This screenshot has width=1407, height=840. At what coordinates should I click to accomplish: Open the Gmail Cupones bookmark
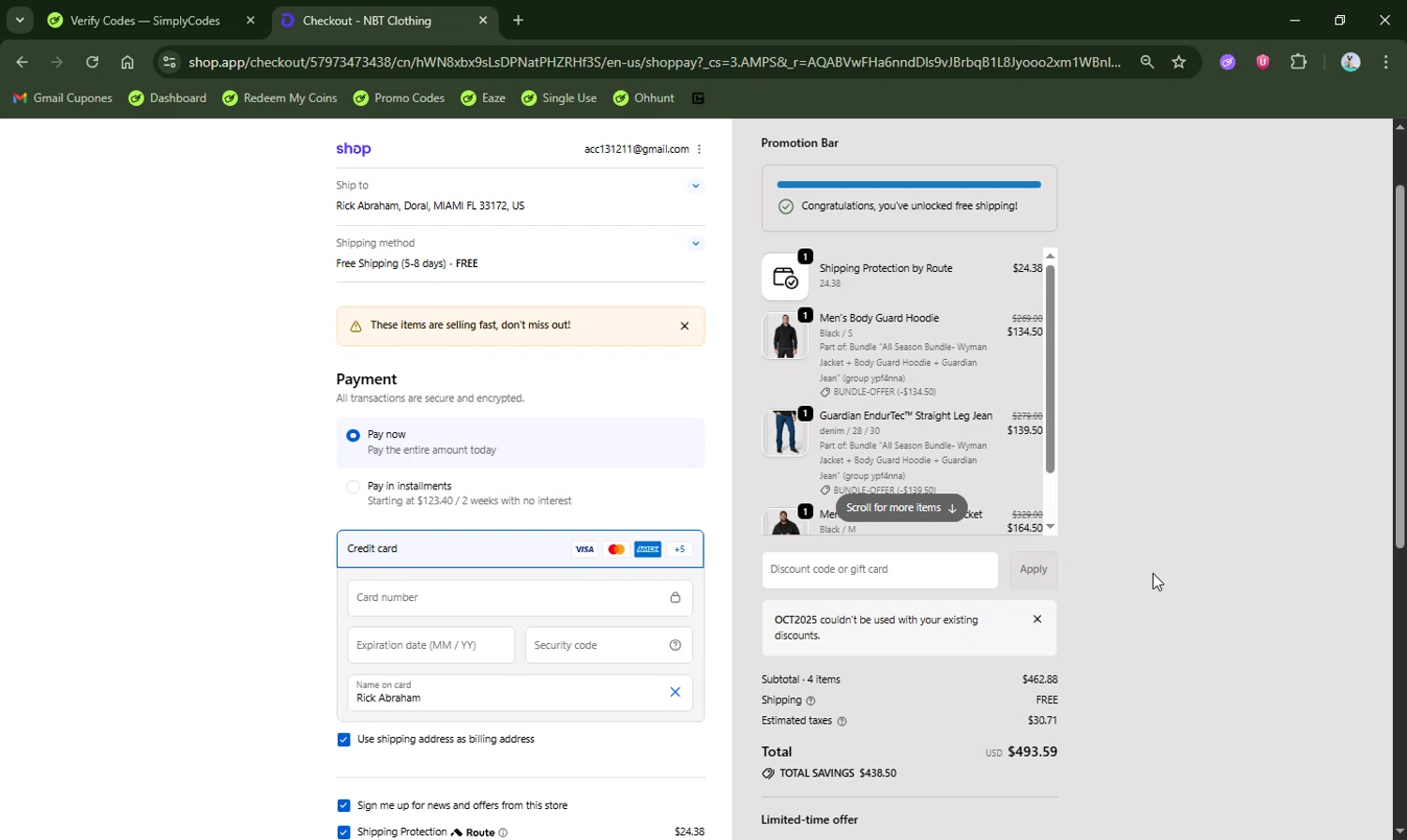[63, 97]
